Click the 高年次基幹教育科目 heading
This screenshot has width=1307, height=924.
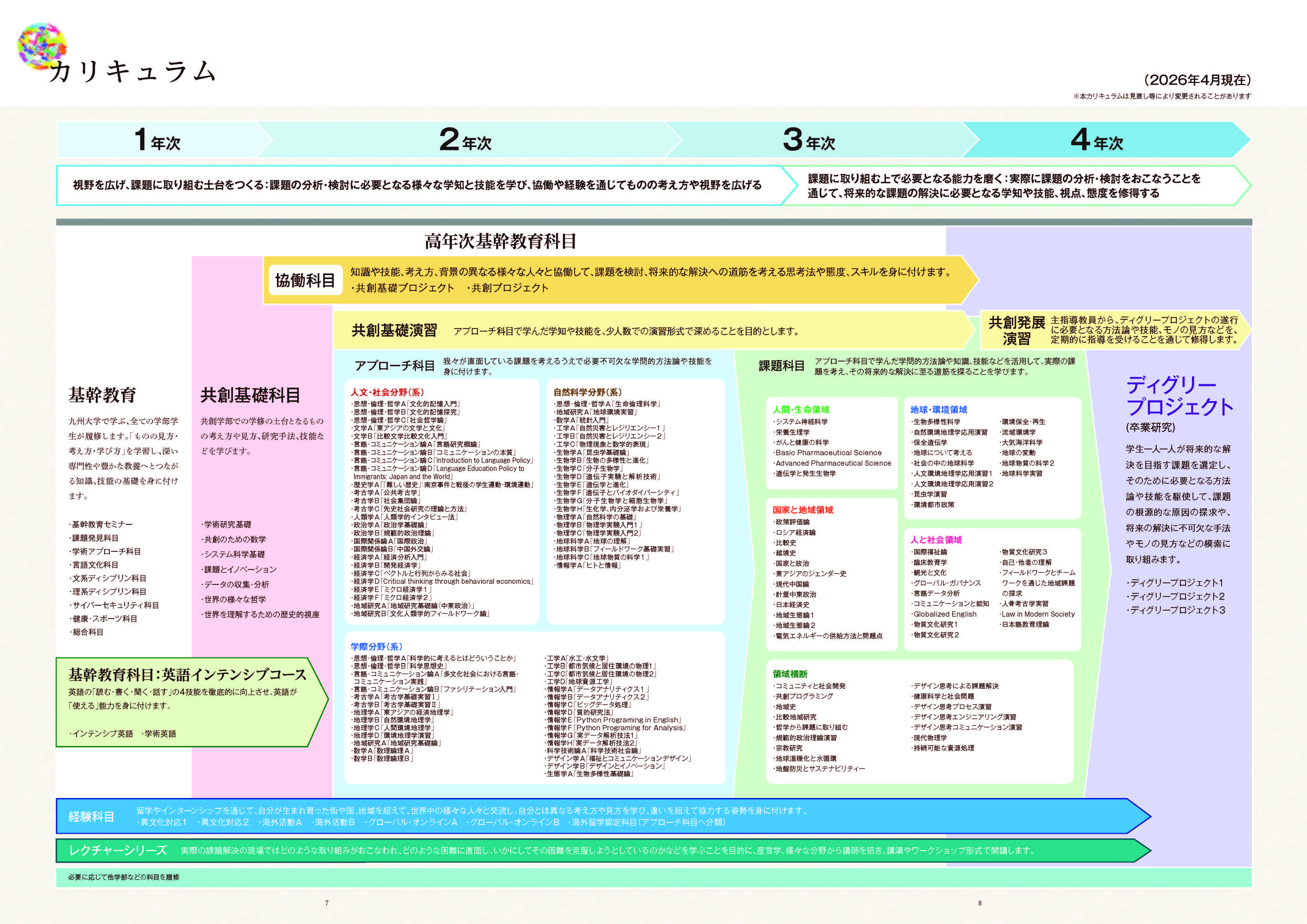tap(500, 241)
